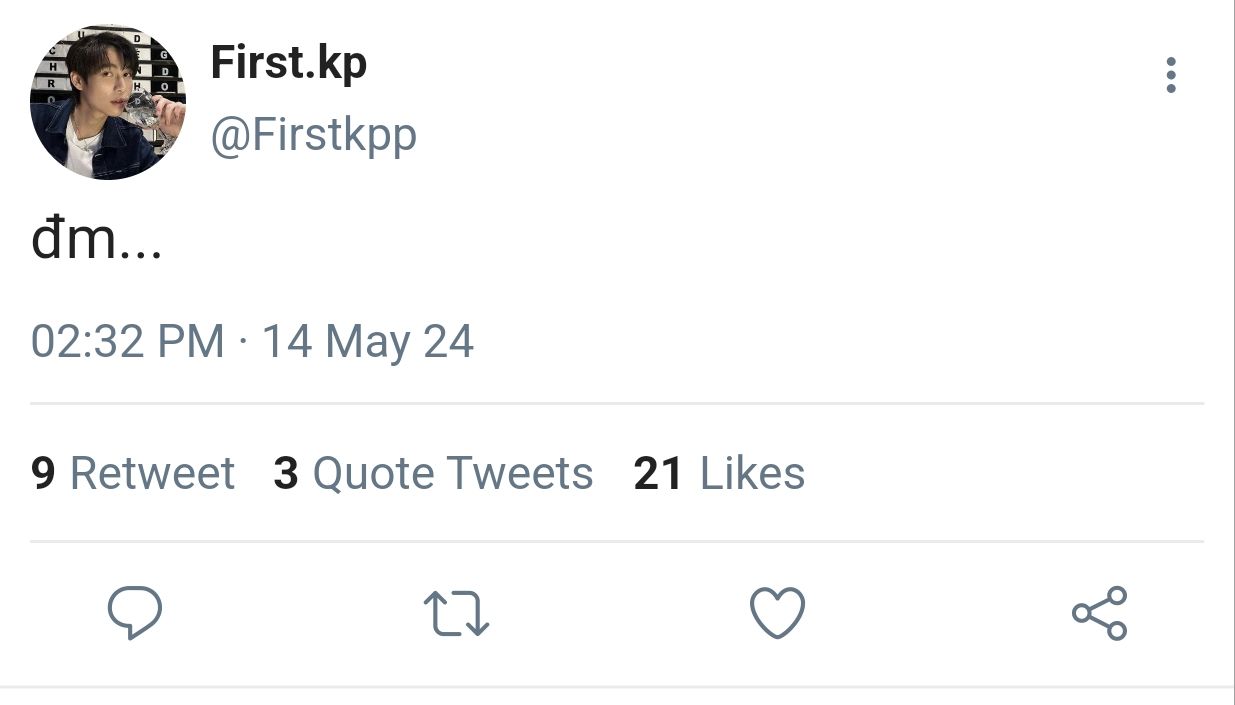View who gave the 21 Likes
Screen dimensions: 1235x705
click(x=719, y=473)
